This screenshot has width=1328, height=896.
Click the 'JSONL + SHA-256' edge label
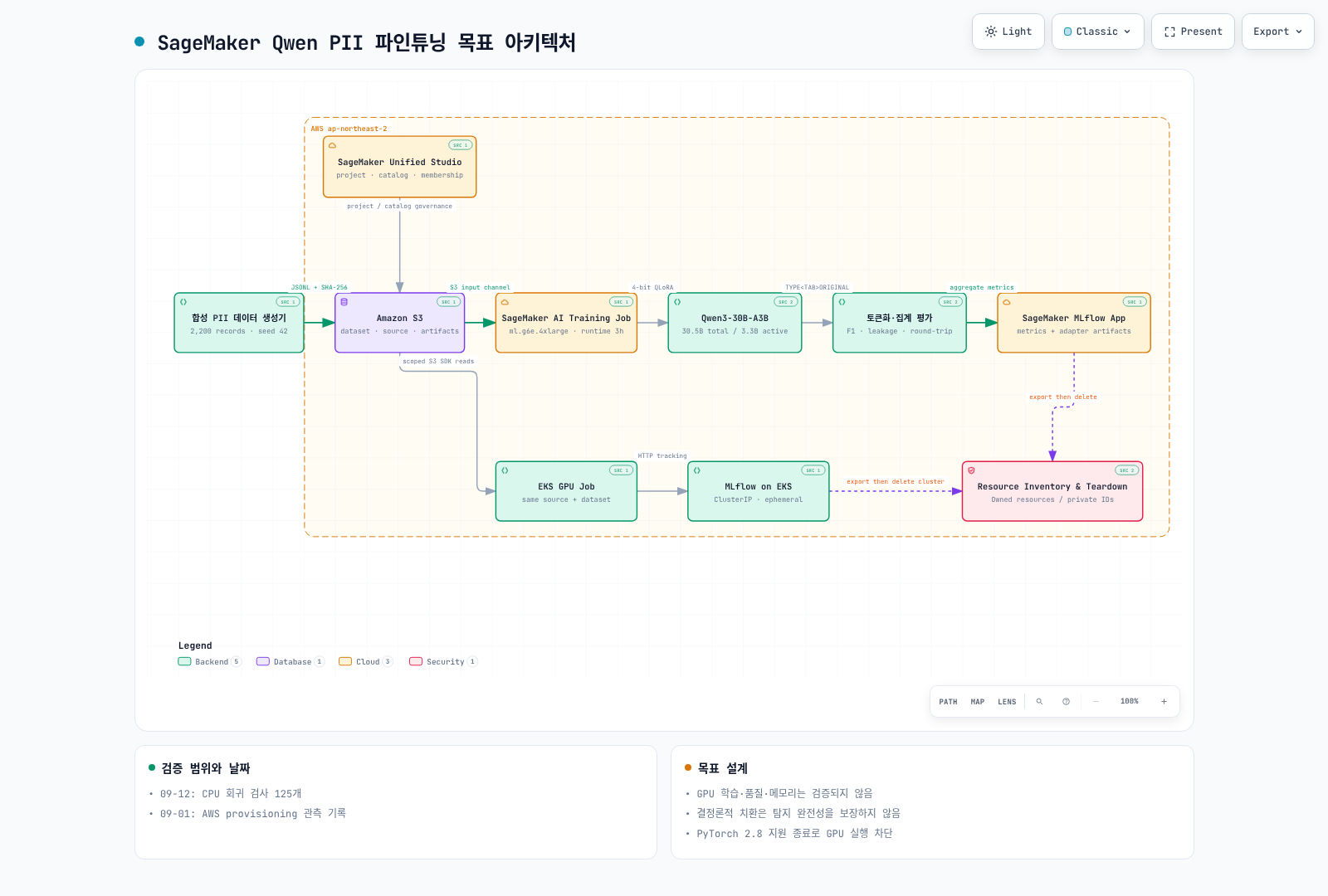click(320, 288)
